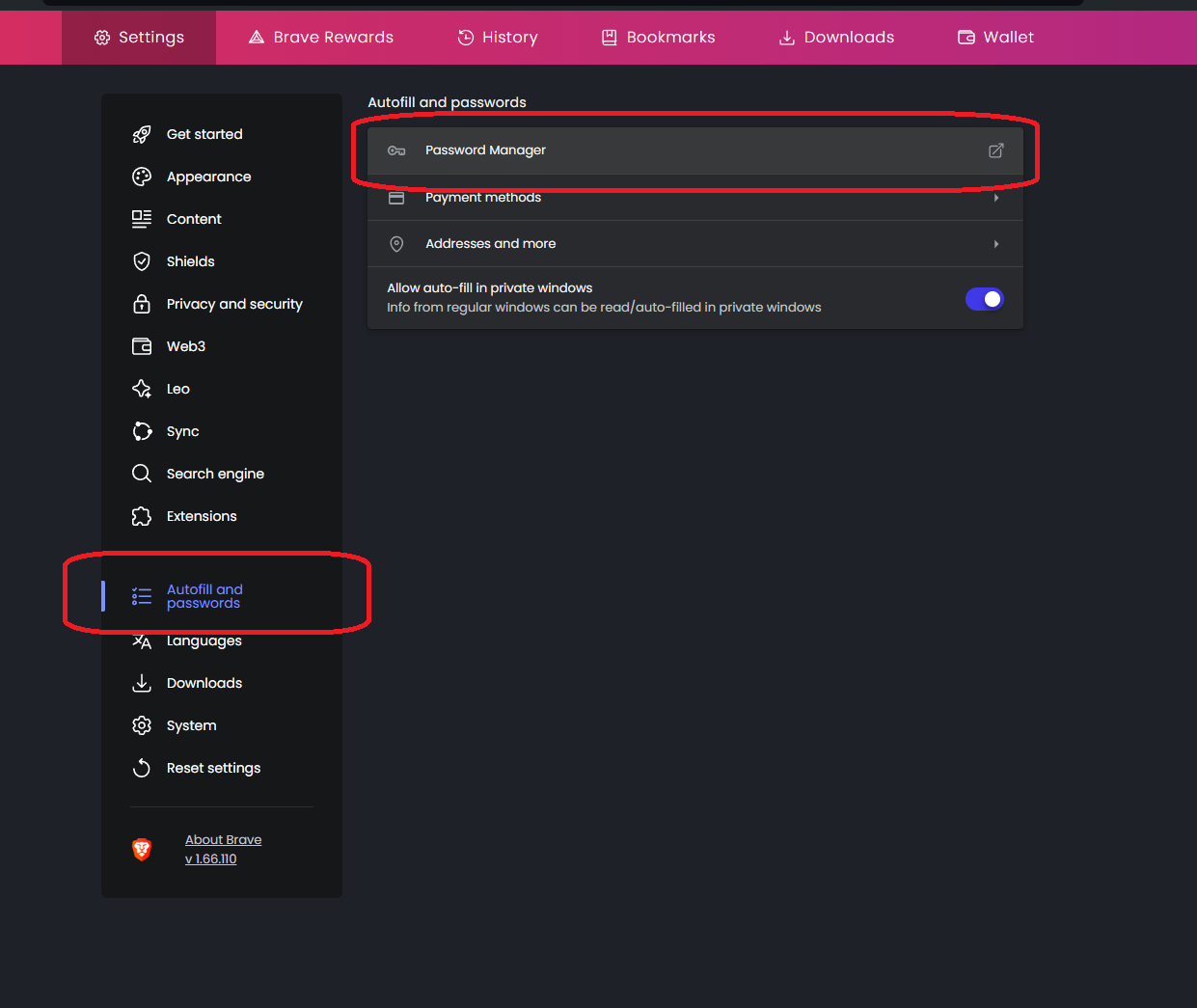Click the Payment methods card icon

396,198
